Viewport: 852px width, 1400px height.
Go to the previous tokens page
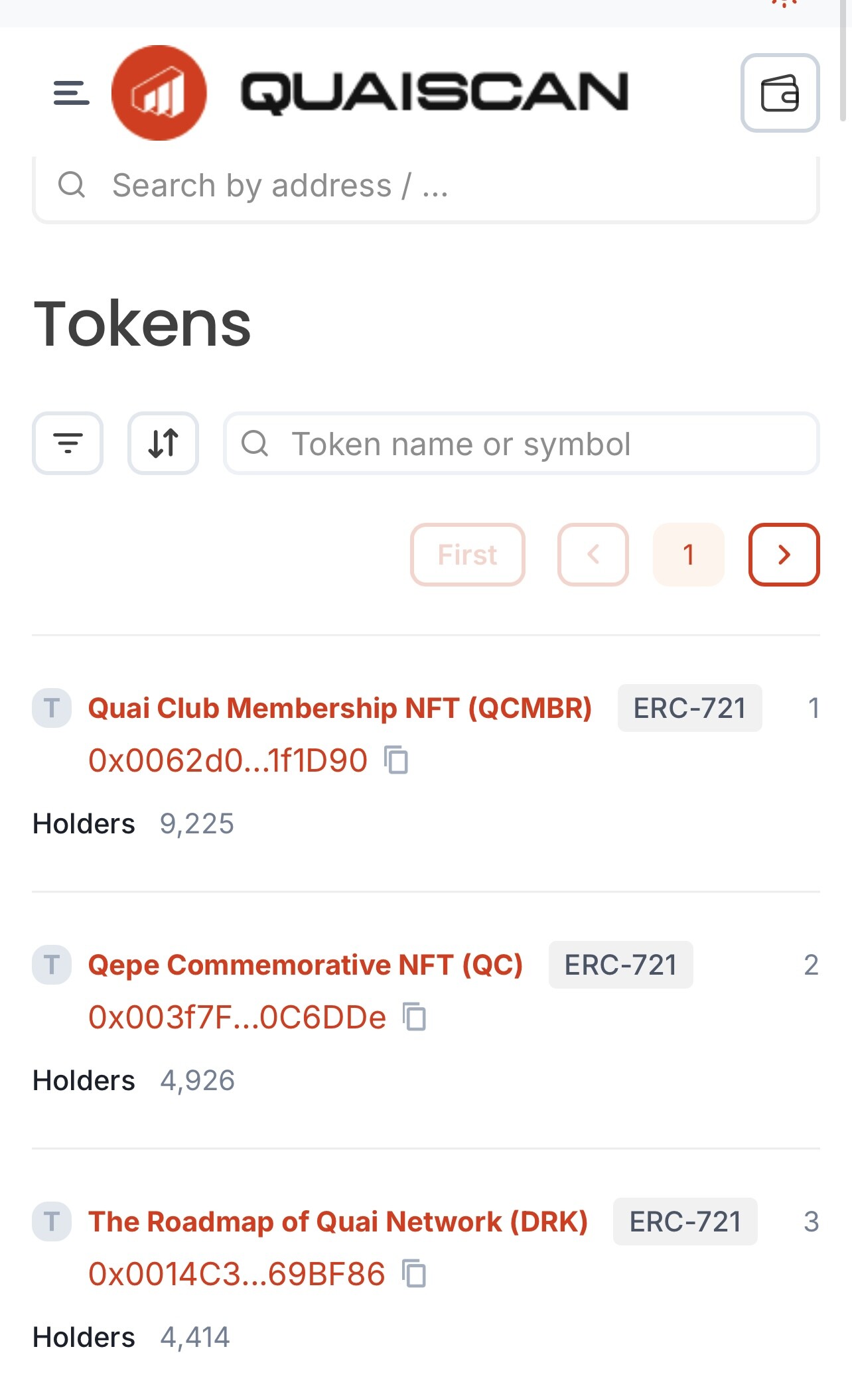(593, 555)
